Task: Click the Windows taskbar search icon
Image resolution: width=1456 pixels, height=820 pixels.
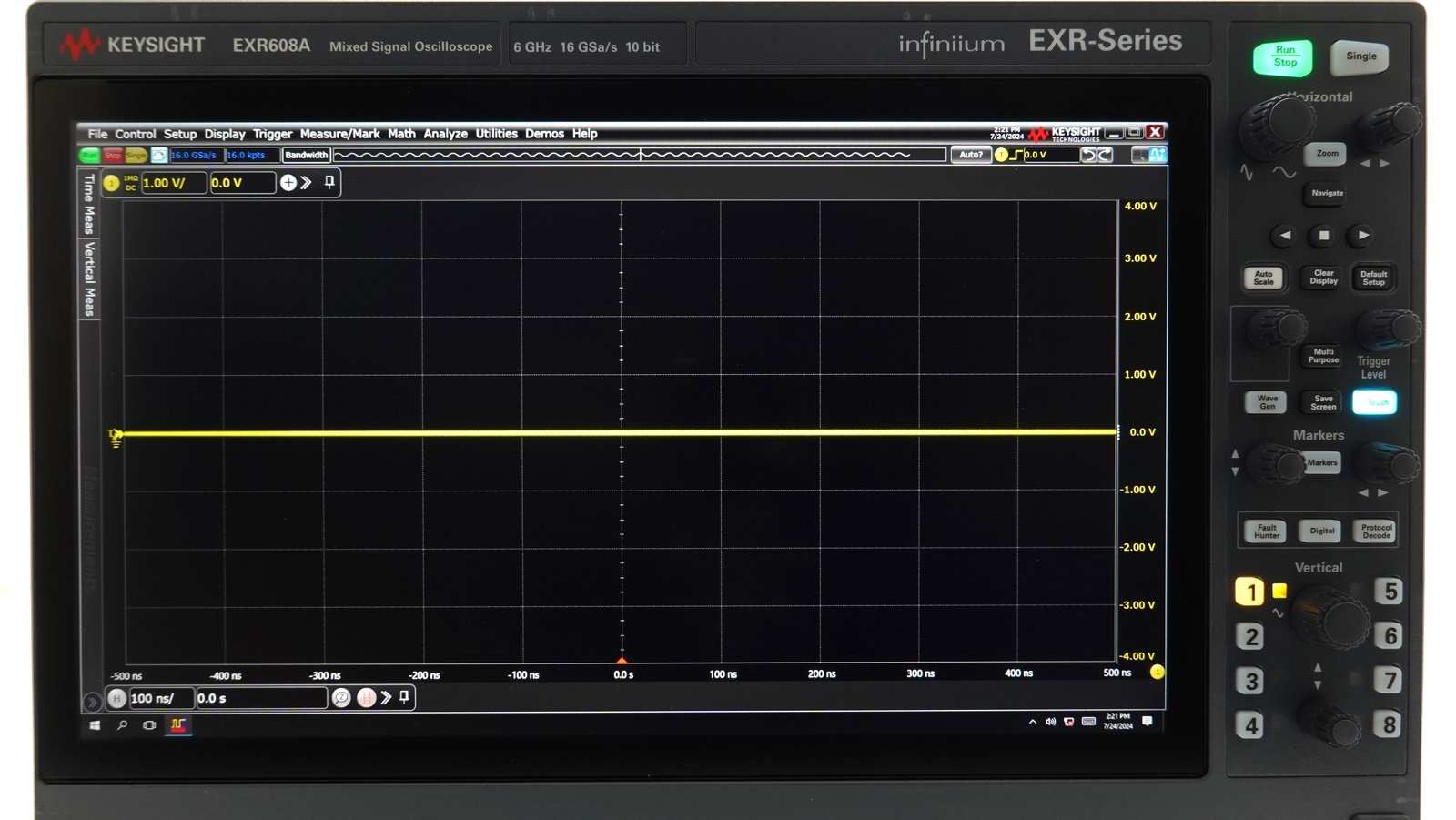Action: point(122,725)
